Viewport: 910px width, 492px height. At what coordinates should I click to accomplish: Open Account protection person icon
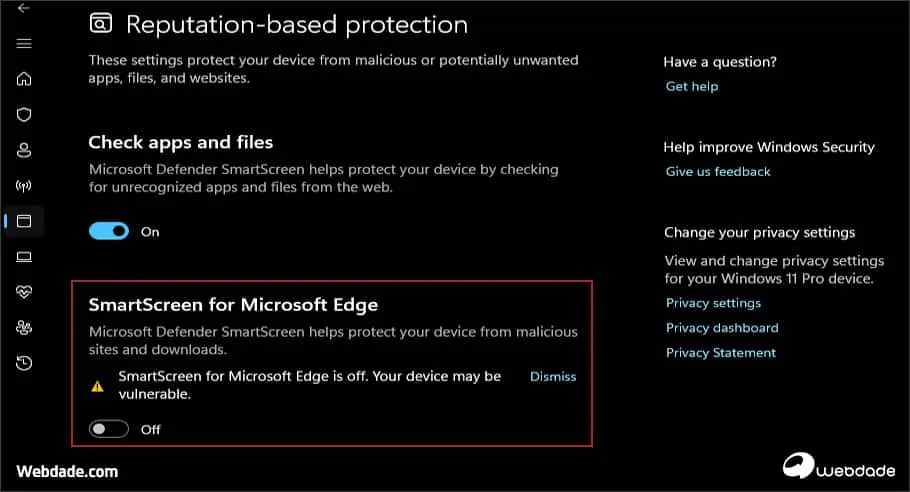coord(24,150)
